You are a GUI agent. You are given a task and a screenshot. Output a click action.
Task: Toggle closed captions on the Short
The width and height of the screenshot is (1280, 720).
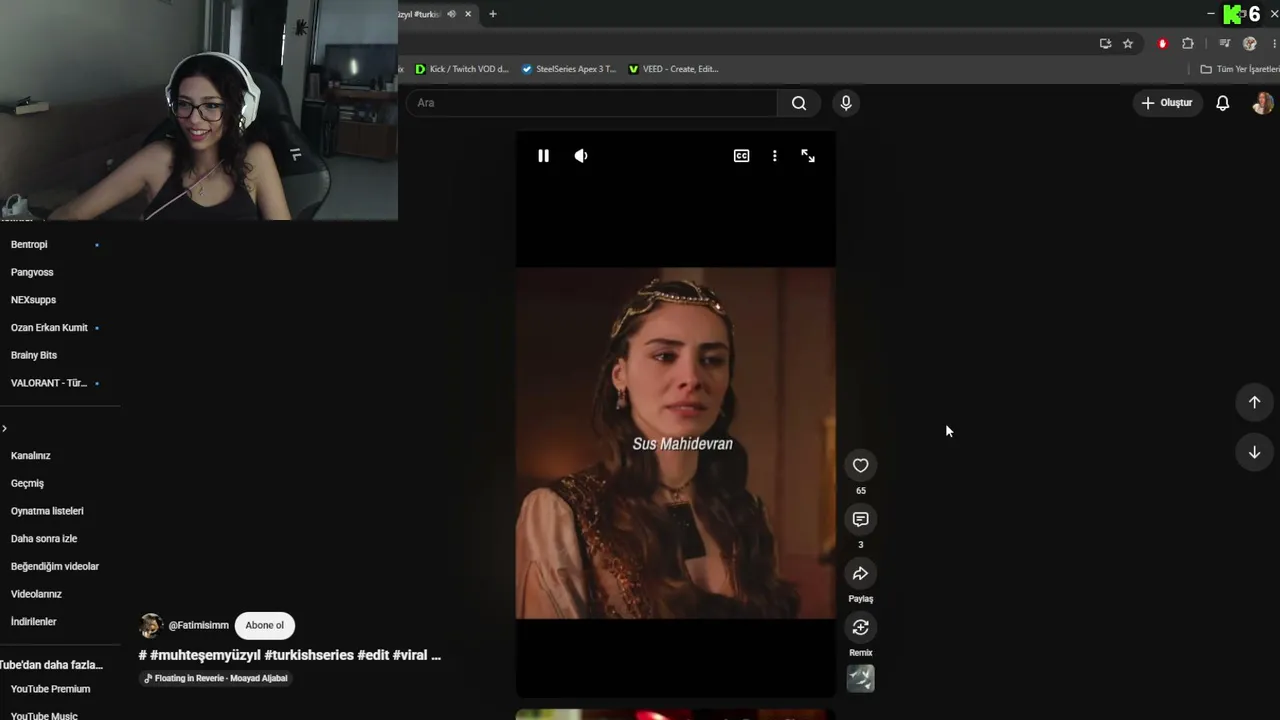[x=741, y=156]
